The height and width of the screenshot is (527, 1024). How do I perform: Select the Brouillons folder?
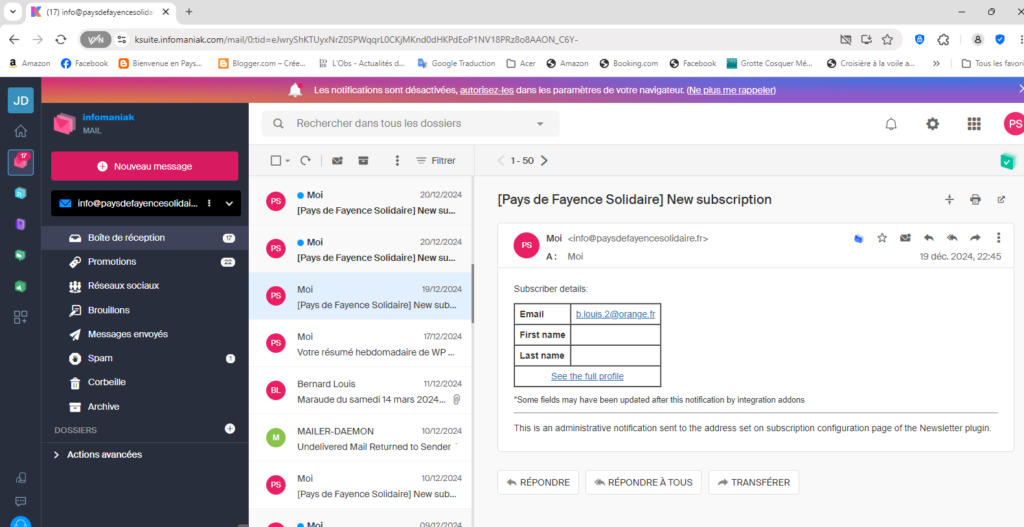click(x=108, y=310)
